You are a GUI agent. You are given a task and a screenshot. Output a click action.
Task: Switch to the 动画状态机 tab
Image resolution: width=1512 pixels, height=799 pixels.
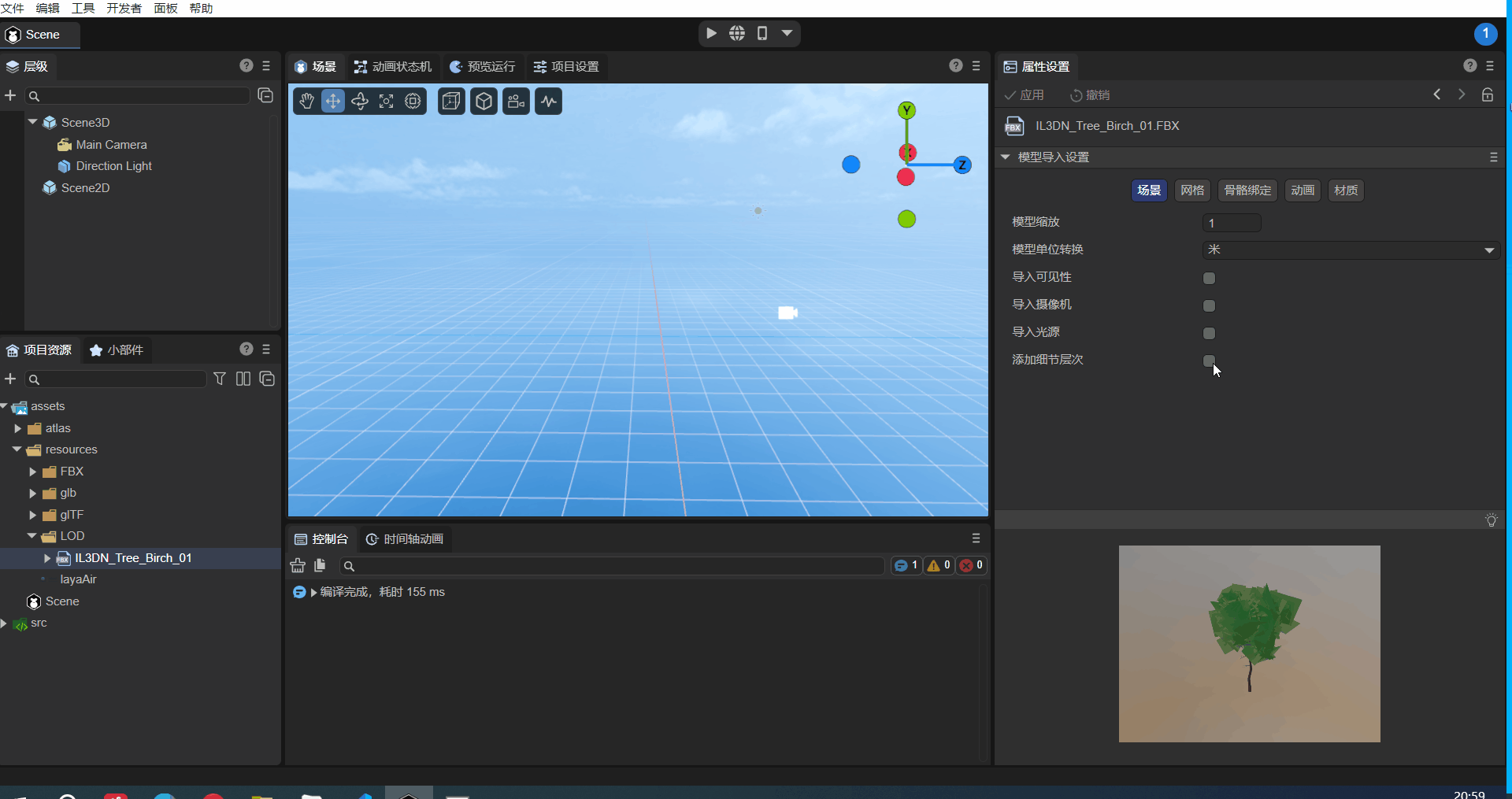pyautogui.click(x=393, y=67)
